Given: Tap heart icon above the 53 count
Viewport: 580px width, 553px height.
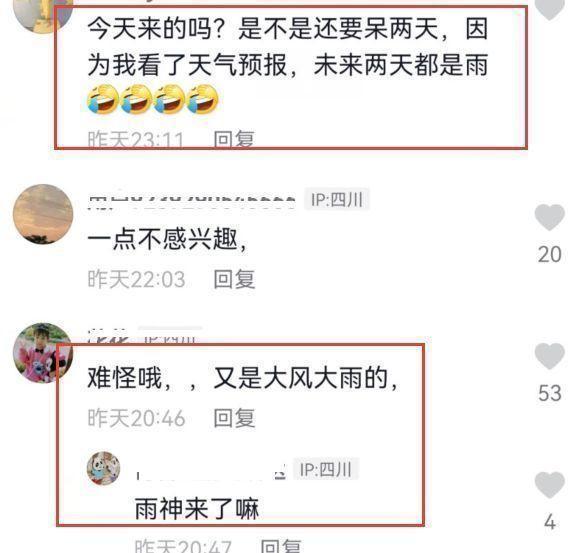Looking at the screenshot, I should coord(549,356).
